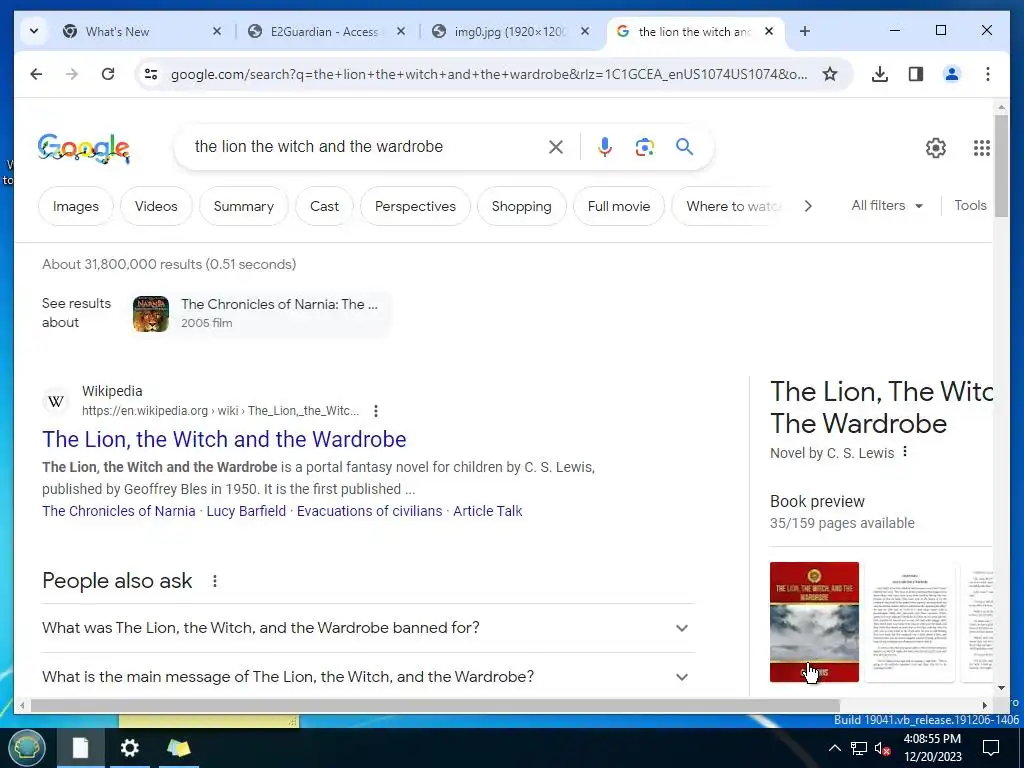1024x768 pixels.
Task: Open The Lion, the Witch and the Wardrobe Wikipedia link
Action: 224,440
